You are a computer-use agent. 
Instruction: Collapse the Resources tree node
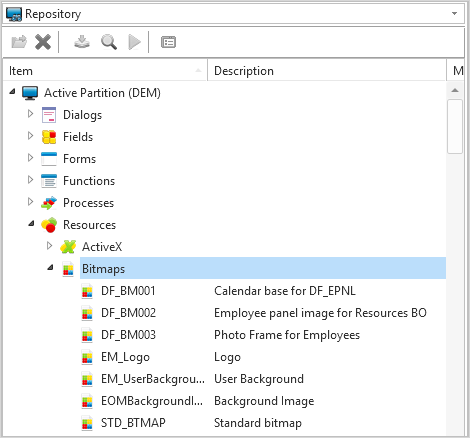(31, 224)
